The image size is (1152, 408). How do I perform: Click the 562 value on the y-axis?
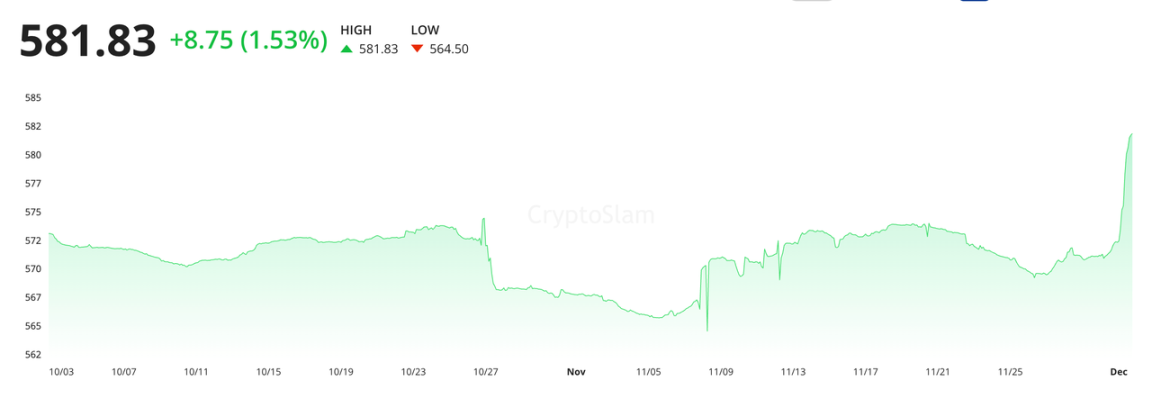pyautogui.click(x=32, y=354)
